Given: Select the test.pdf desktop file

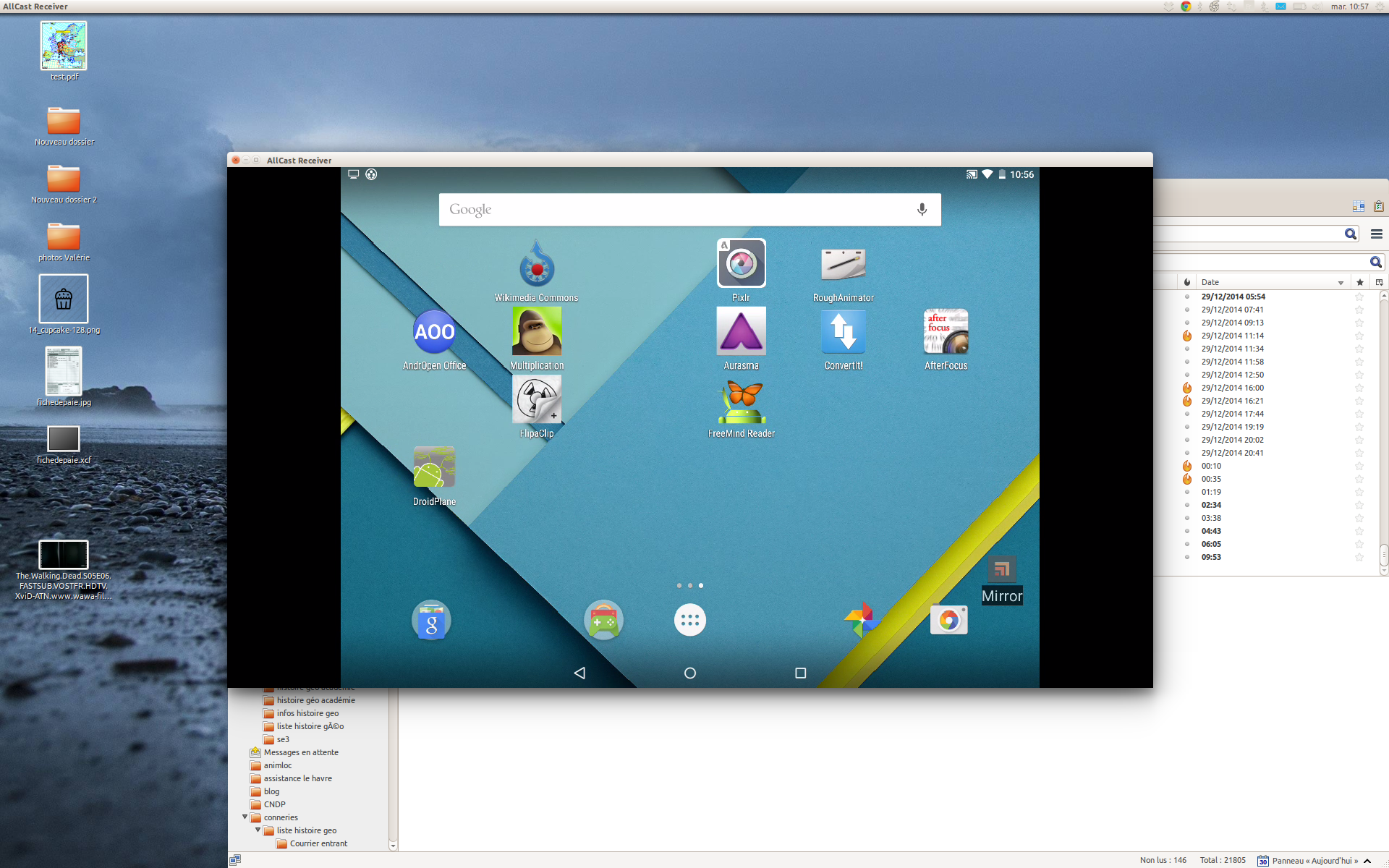Looking at the screenshot, I should (64, 51).
